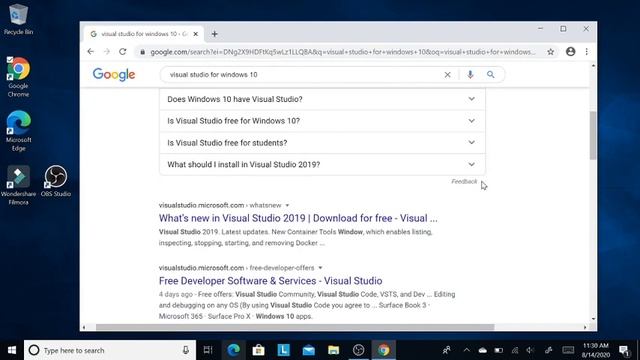This screenshot has width=640, height=360.
Task: Click the Google logo
Action: [114, 75]
